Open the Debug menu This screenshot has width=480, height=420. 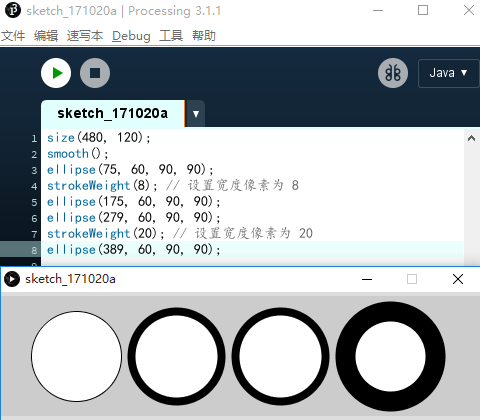131,36
